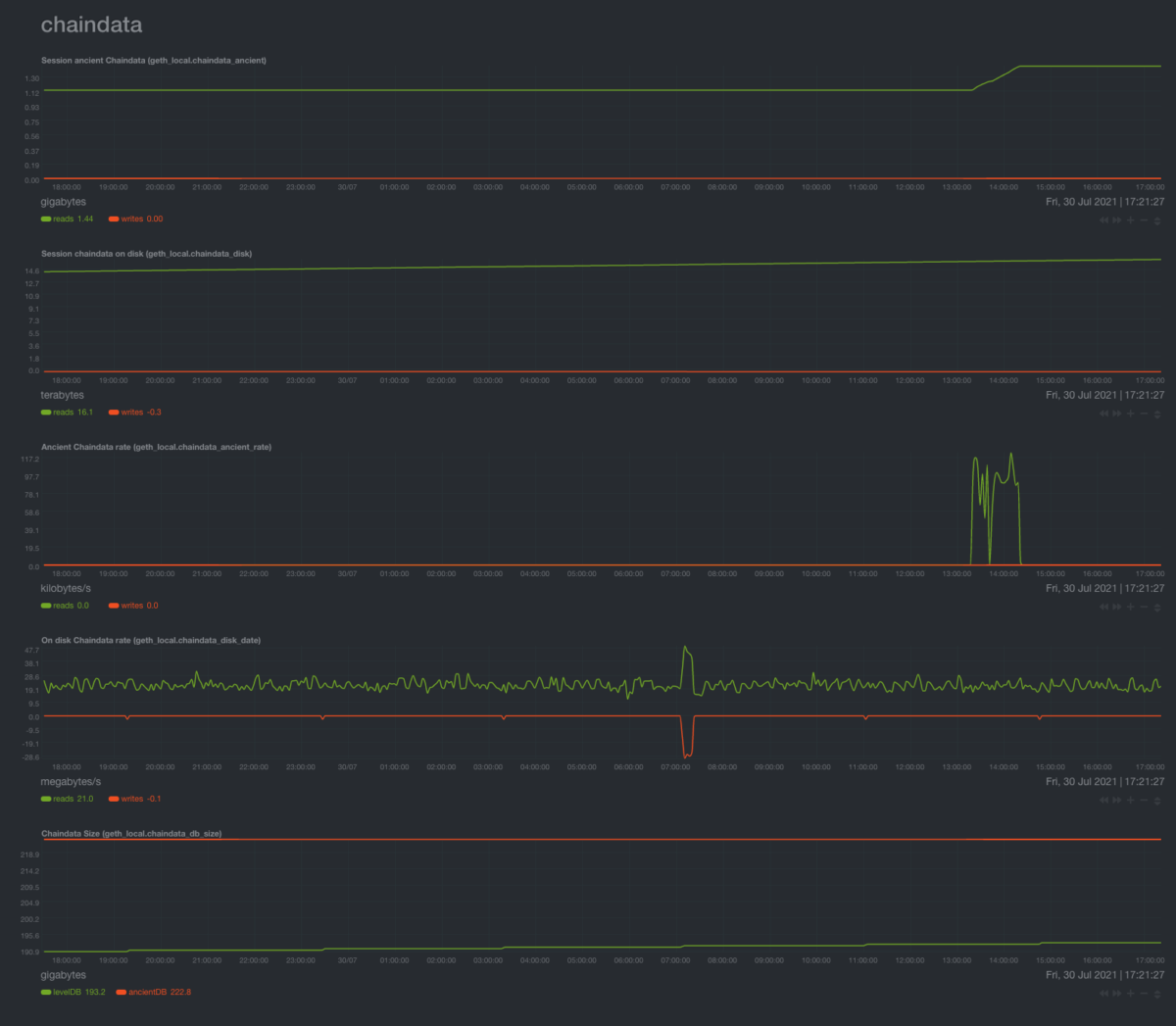Zoom in on Ancient Chaindata rate chart
The image size is (1176, 1026).
(x=1131, y=607)
